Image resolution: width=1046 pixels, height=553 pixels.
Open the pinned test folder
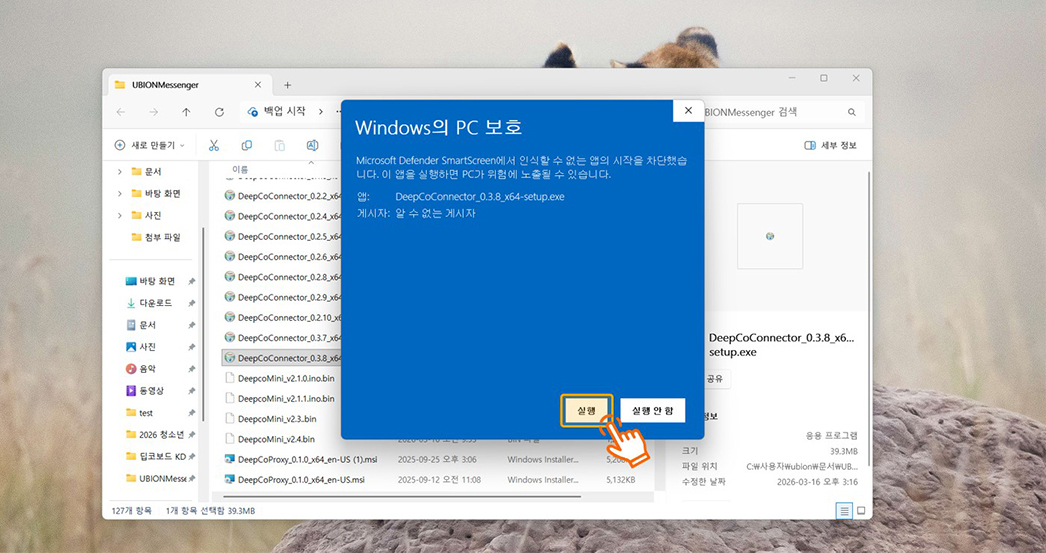point(139,413)
